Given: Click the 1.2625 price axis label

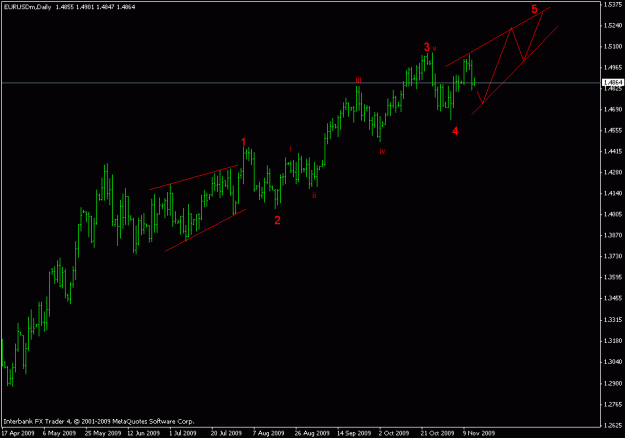Looking at the screenshot, I should point(613,425).
